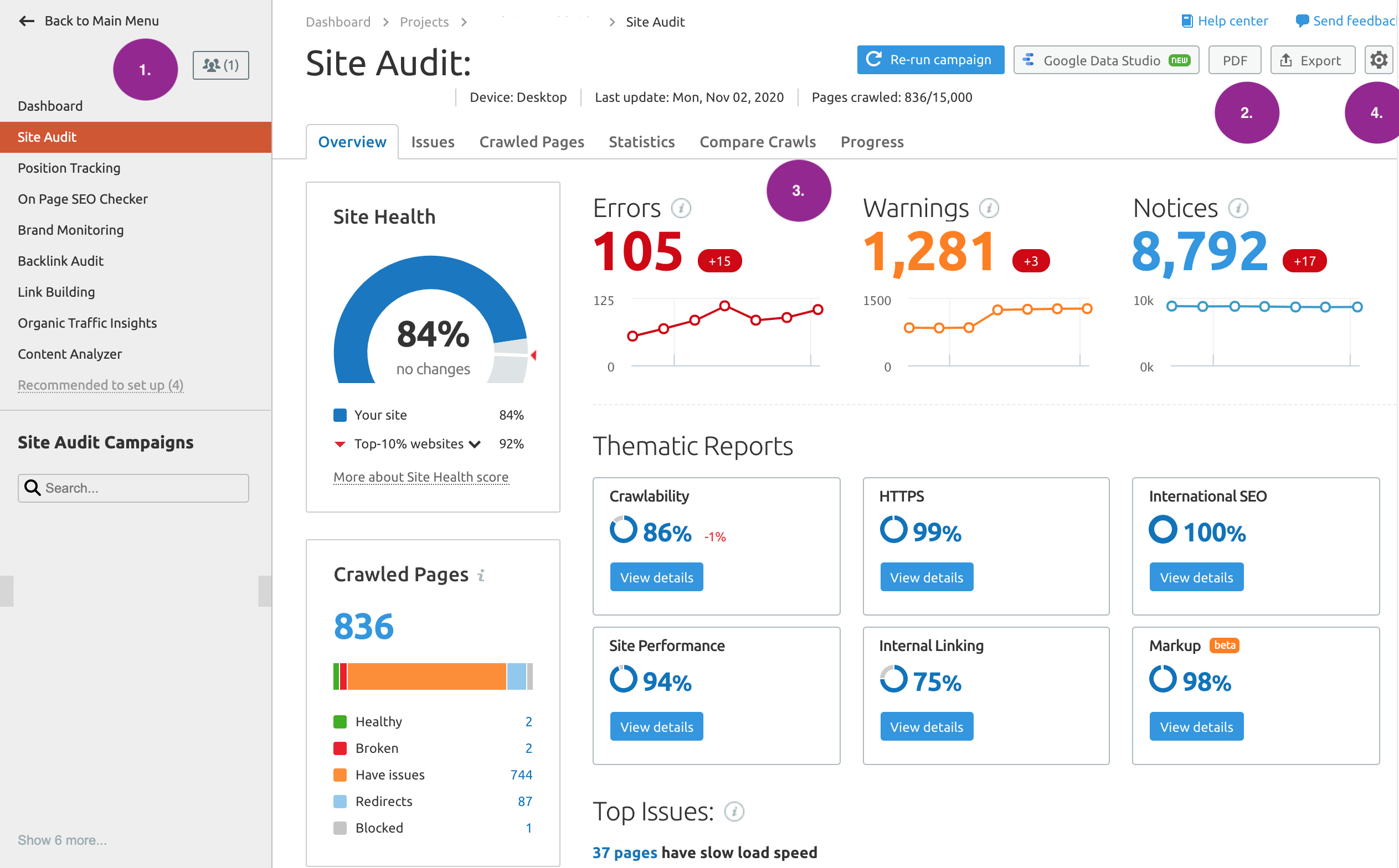Click the Send feedback speech icon
1399x868 pixels.
pyautogui.click(x=1303, y=21)
